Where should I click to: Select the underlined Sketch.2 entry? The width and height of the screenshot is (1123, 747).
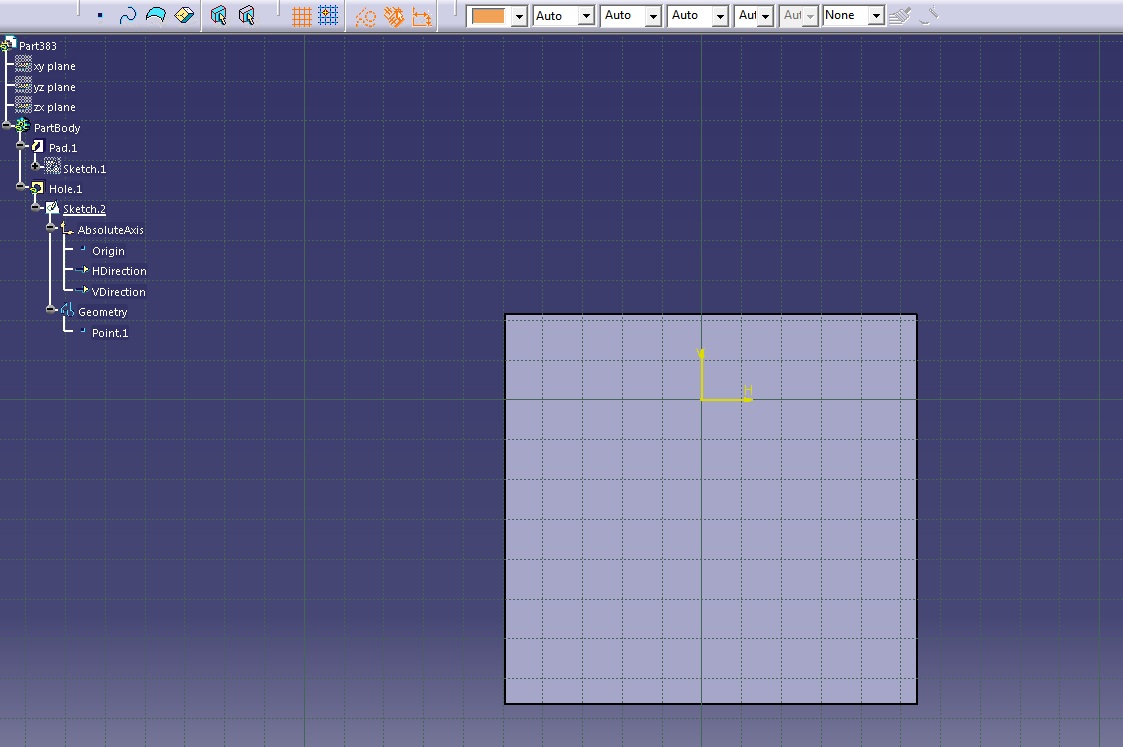pos(85,209)
